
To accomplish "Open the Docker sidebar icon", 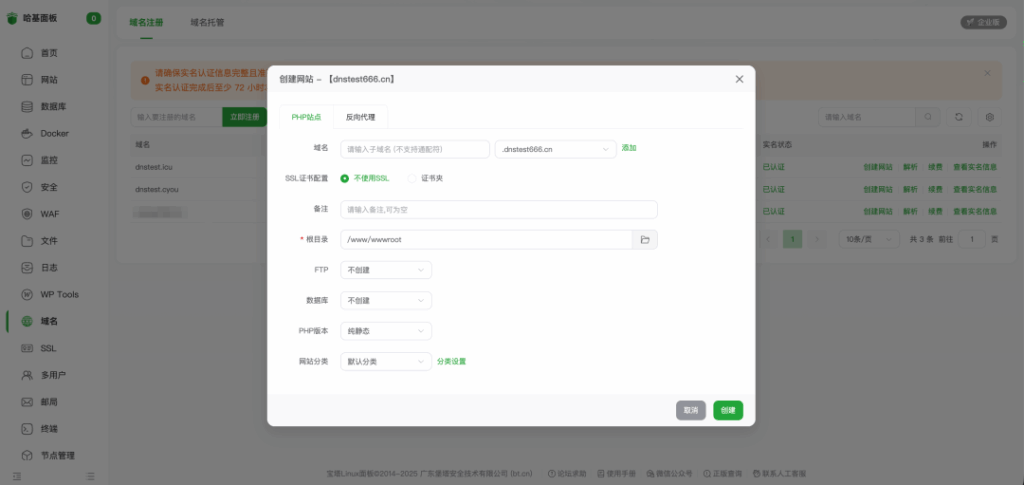I will click(x=28, y=133).
